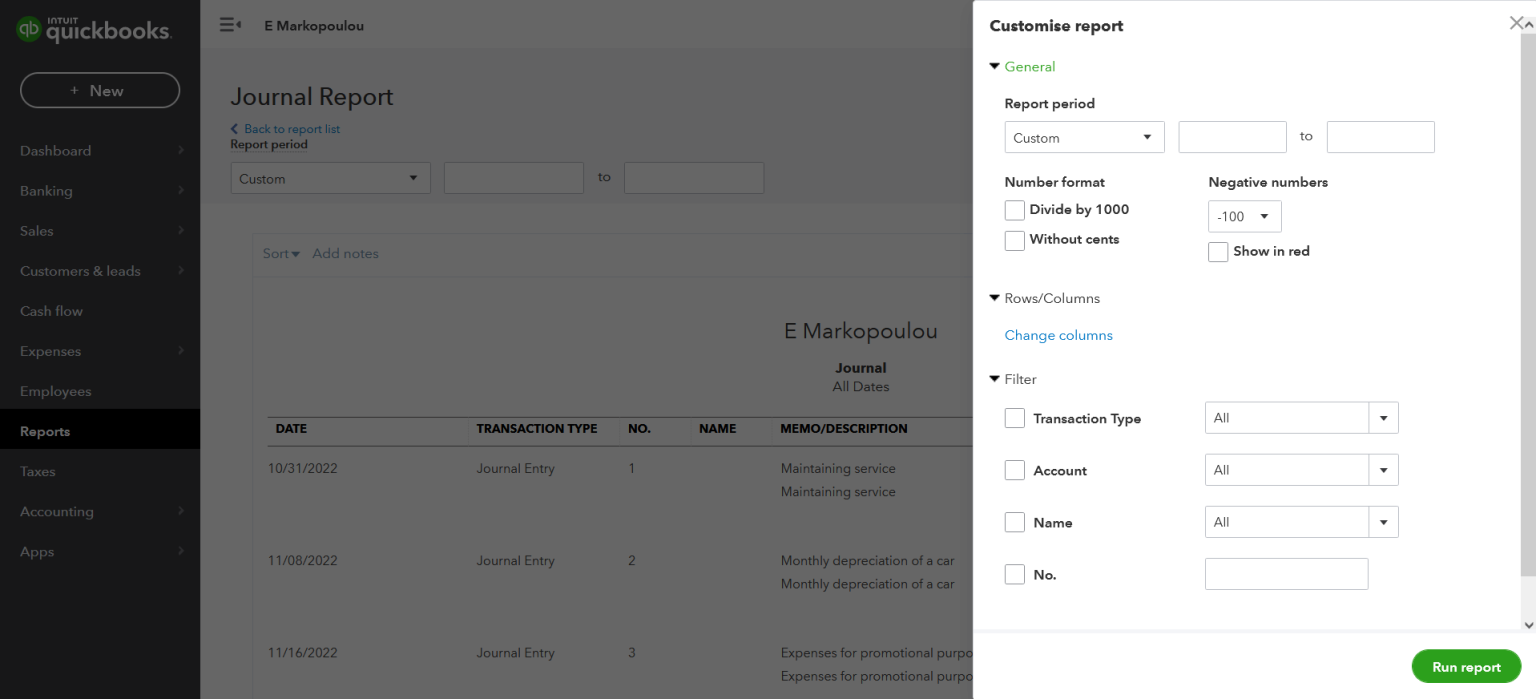1536x699 pixels.
Task: Open the "-100" negative numbers dropdown
Action: pos(1244,216)
